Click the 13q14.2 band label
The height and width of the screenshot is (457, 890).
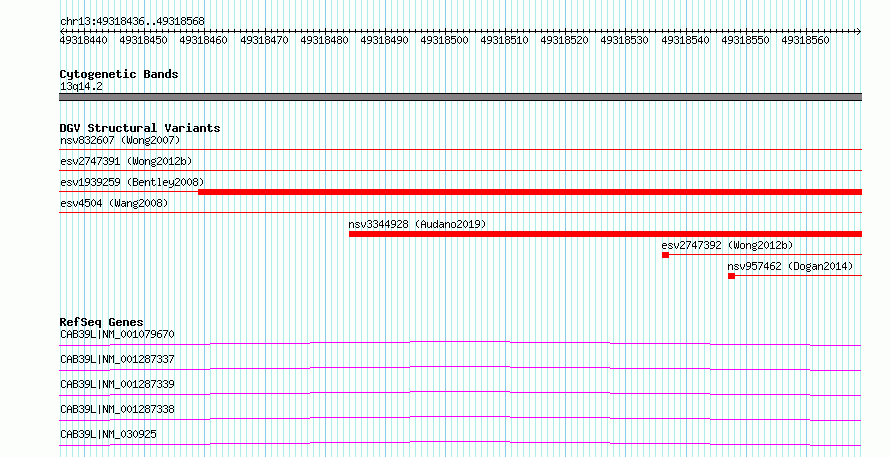[x=81, y=86]
